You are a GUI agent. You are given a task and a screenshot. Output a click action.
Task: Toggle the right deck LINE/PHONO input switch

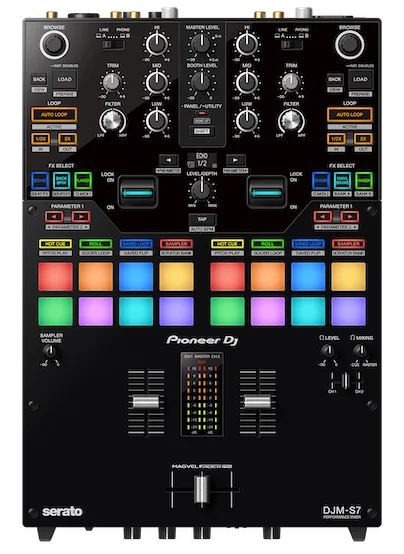[292, 45]
